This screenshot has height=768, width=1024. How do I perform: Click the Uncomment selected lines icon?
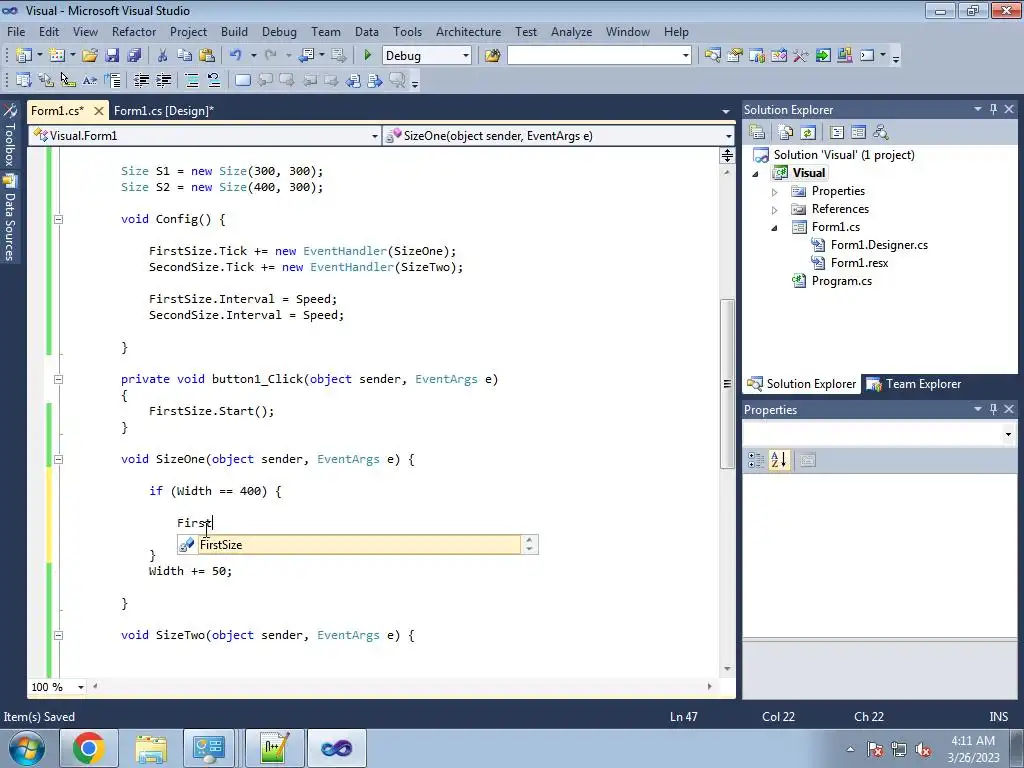(214, 80)
